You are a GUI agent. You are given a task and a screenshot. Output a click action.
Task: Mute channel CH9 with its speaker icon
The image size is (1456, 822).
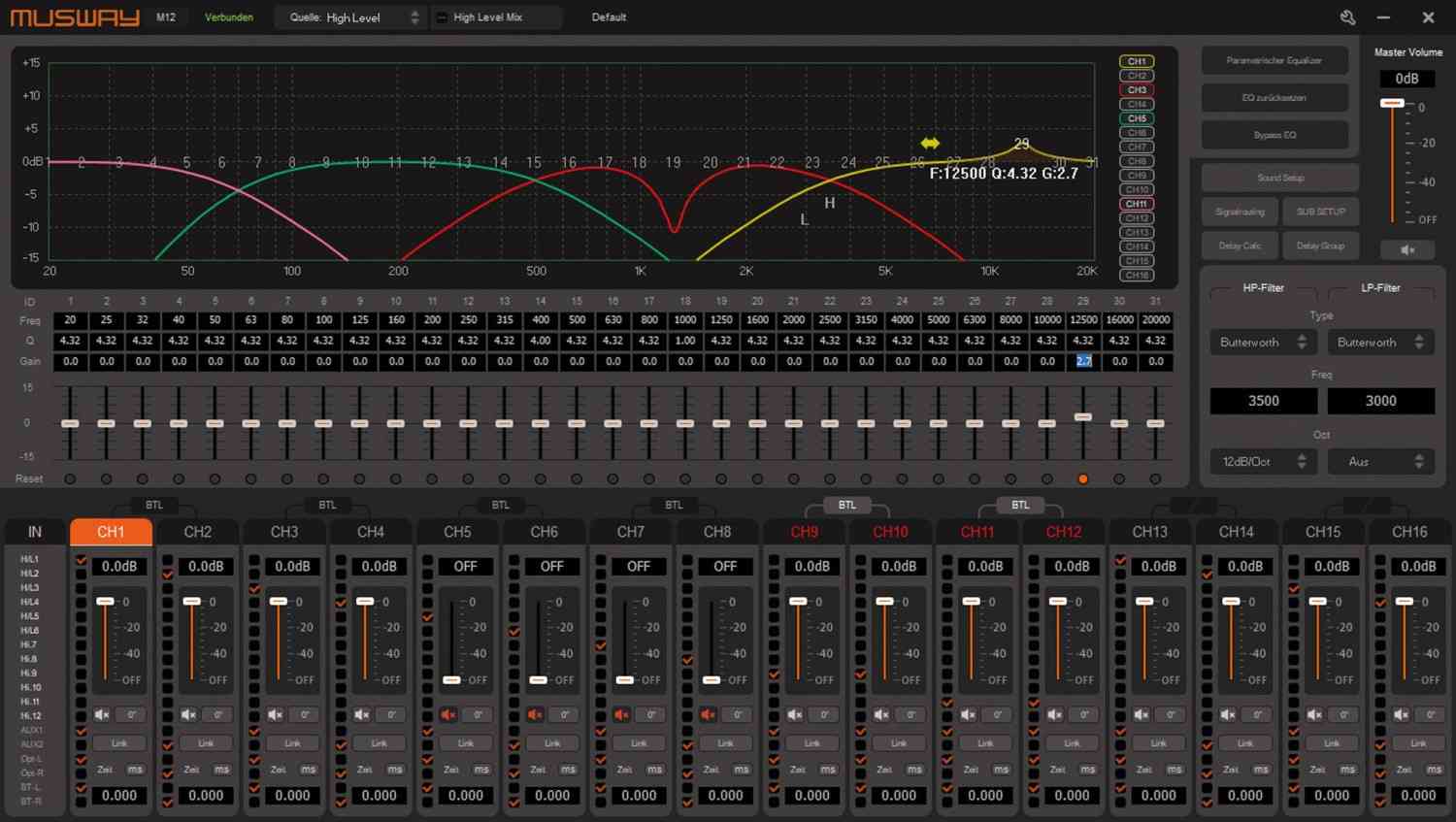(795, 715)
